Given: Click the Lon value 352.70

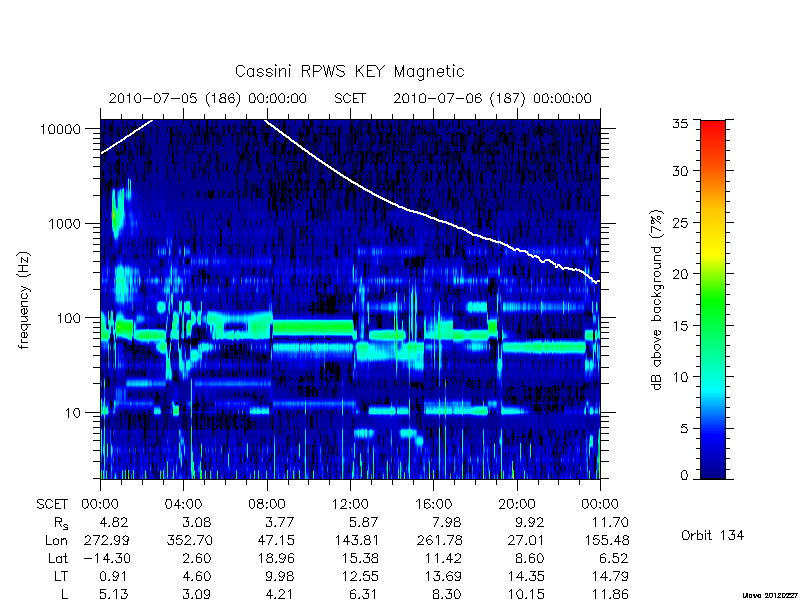Looking at the screenshot, I should coord(190,540).
